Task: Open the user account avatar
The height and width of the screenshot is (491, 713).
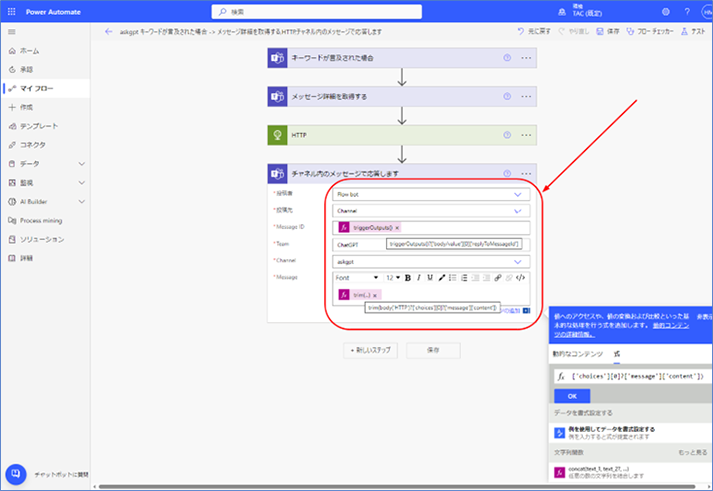Action: [707, 12]
